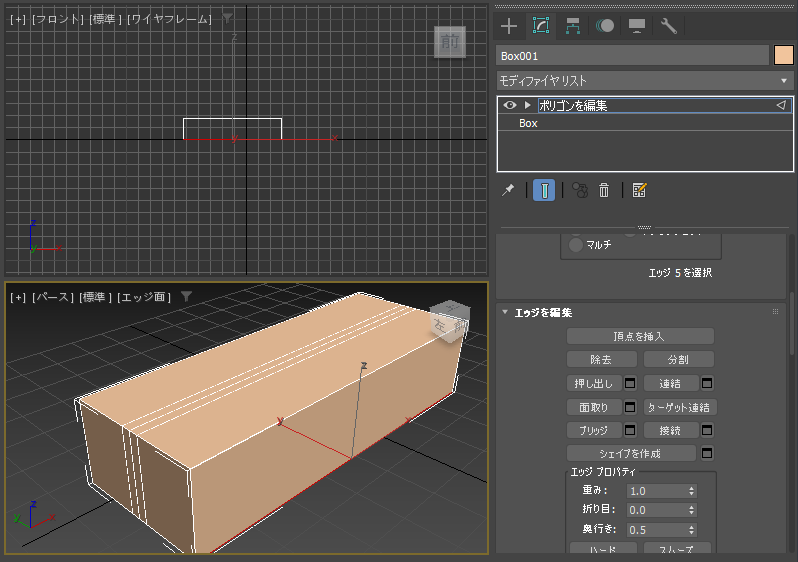Toggle eye icon of ポリゴンを編集 modifier
This screenshot has width=798, height=562.
[x=509, y=105]
